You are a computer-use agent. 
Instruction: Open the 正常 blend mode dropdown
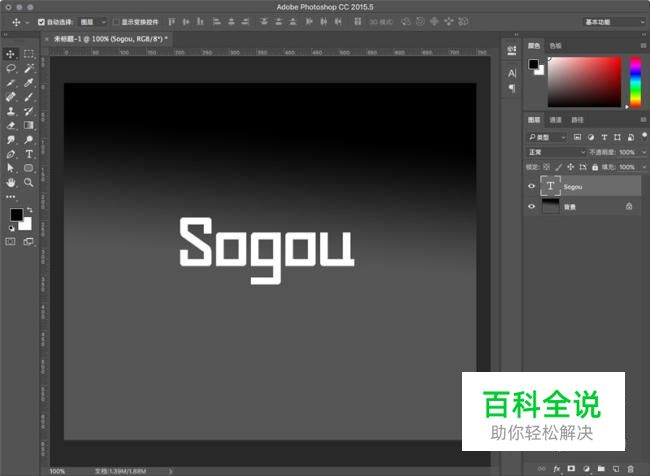(x=557, y=152)
